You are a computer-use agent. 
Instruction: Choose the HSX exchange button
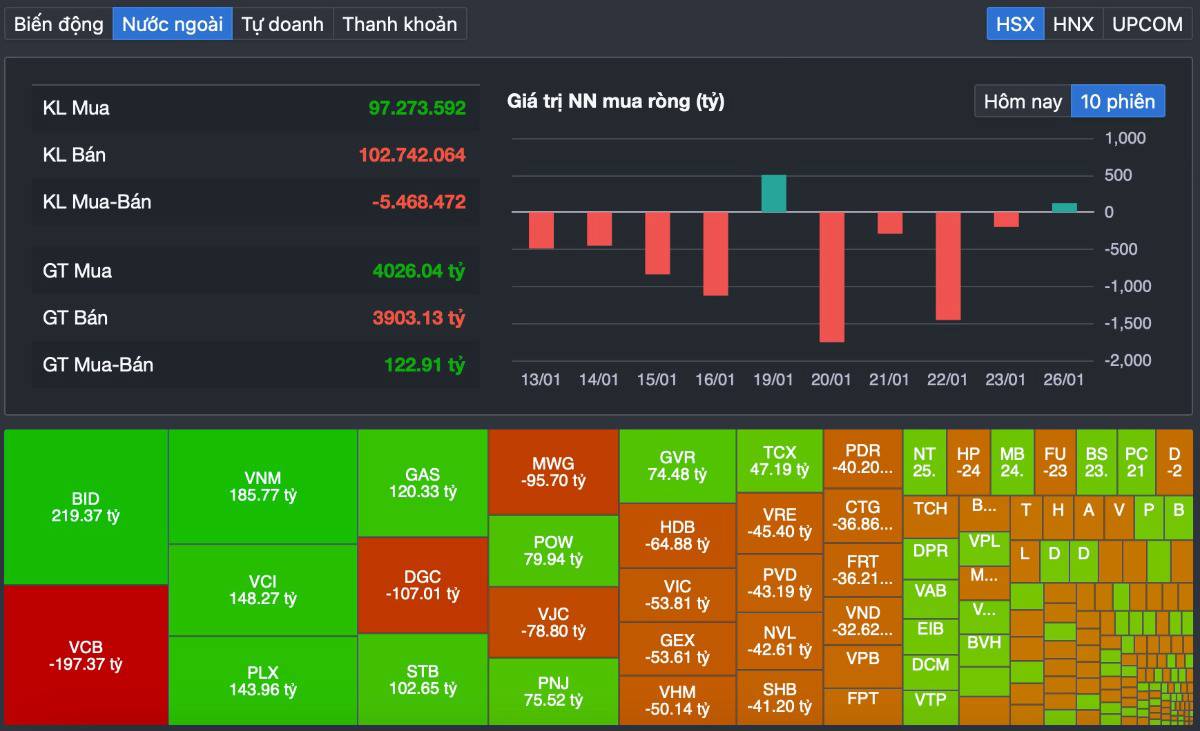[x=1016, y=24]
